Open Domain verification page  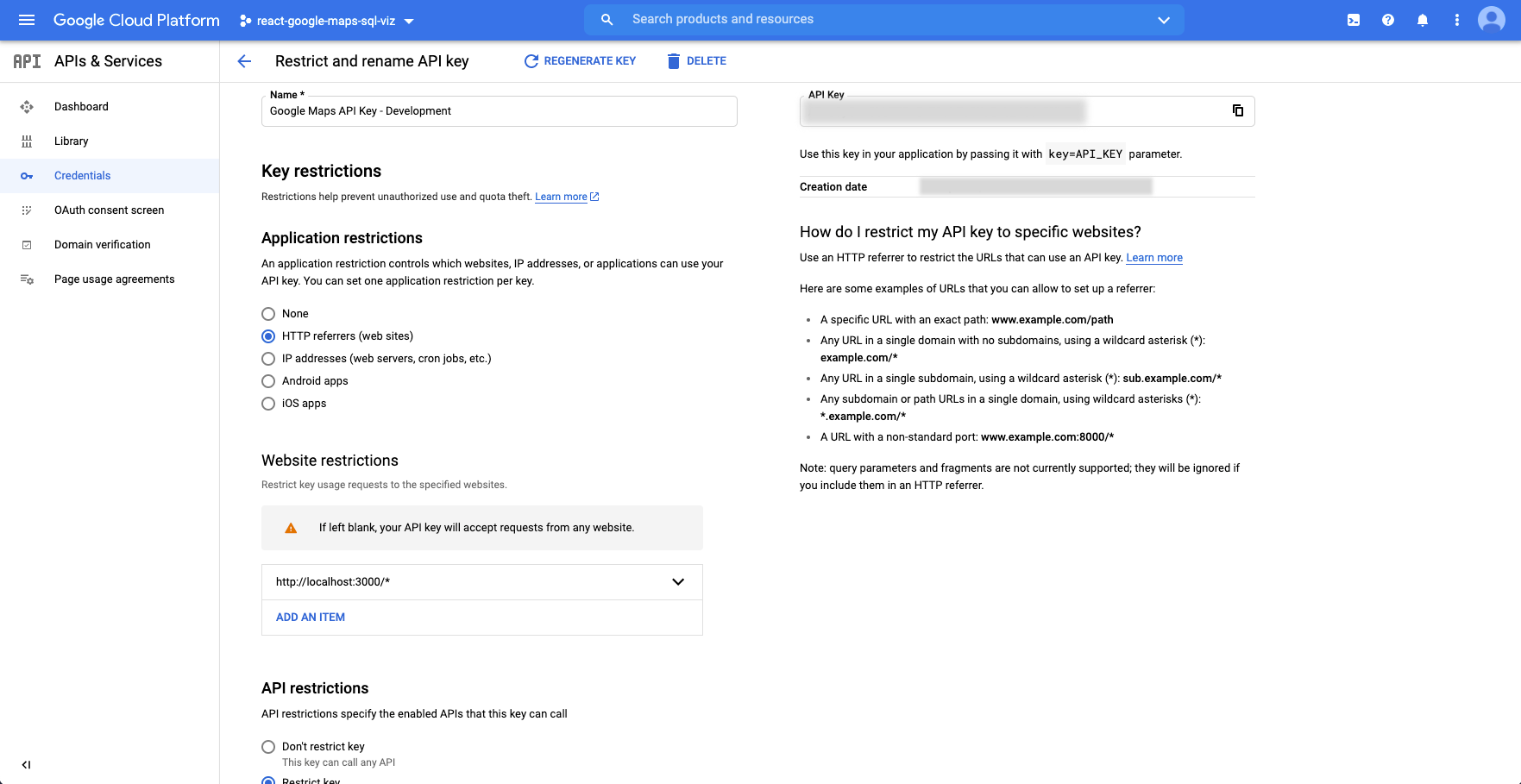pos(110,245)
